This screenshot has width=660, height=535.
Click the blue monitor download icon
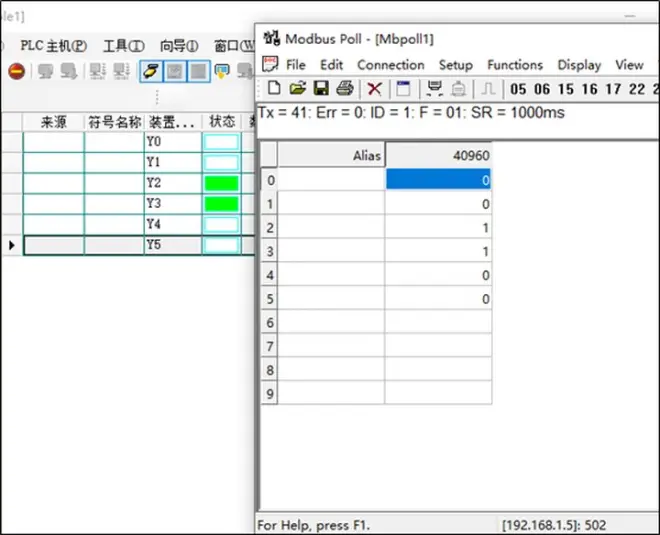pyautogui.click(x=222, y=71)
